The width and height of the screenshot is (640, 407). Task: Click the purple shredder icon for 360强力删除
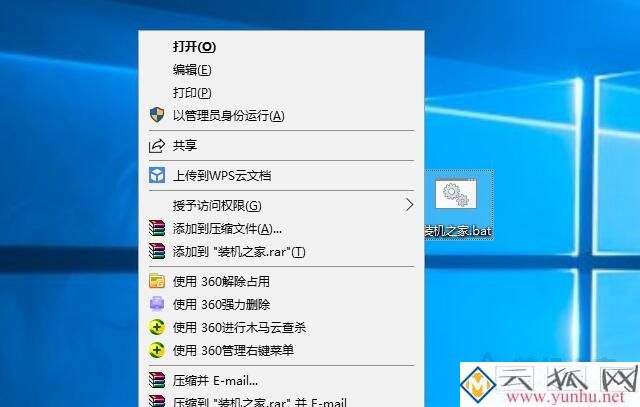tap(157, 304)
